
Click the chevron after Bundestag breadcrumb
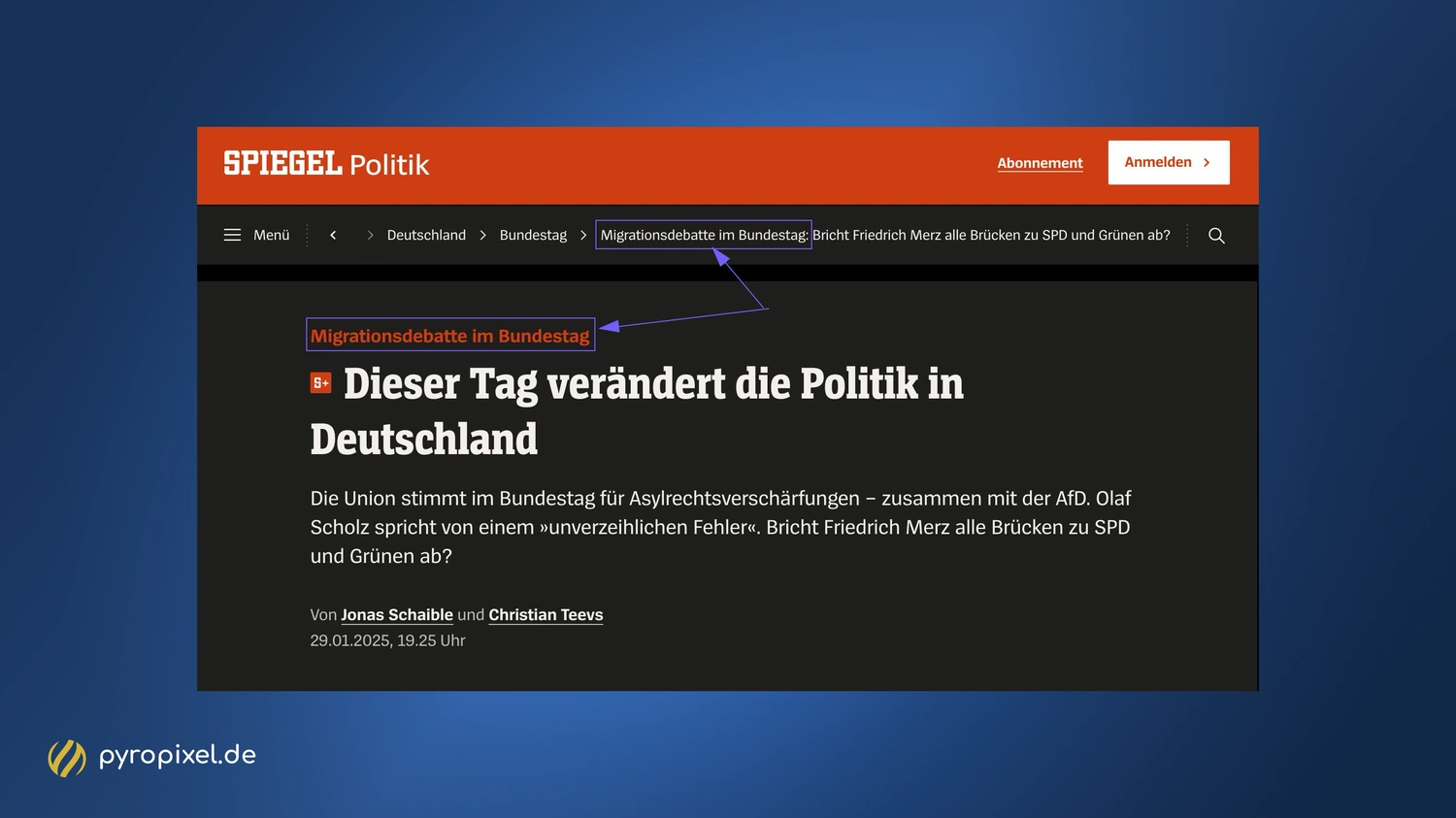click(583, 235)
